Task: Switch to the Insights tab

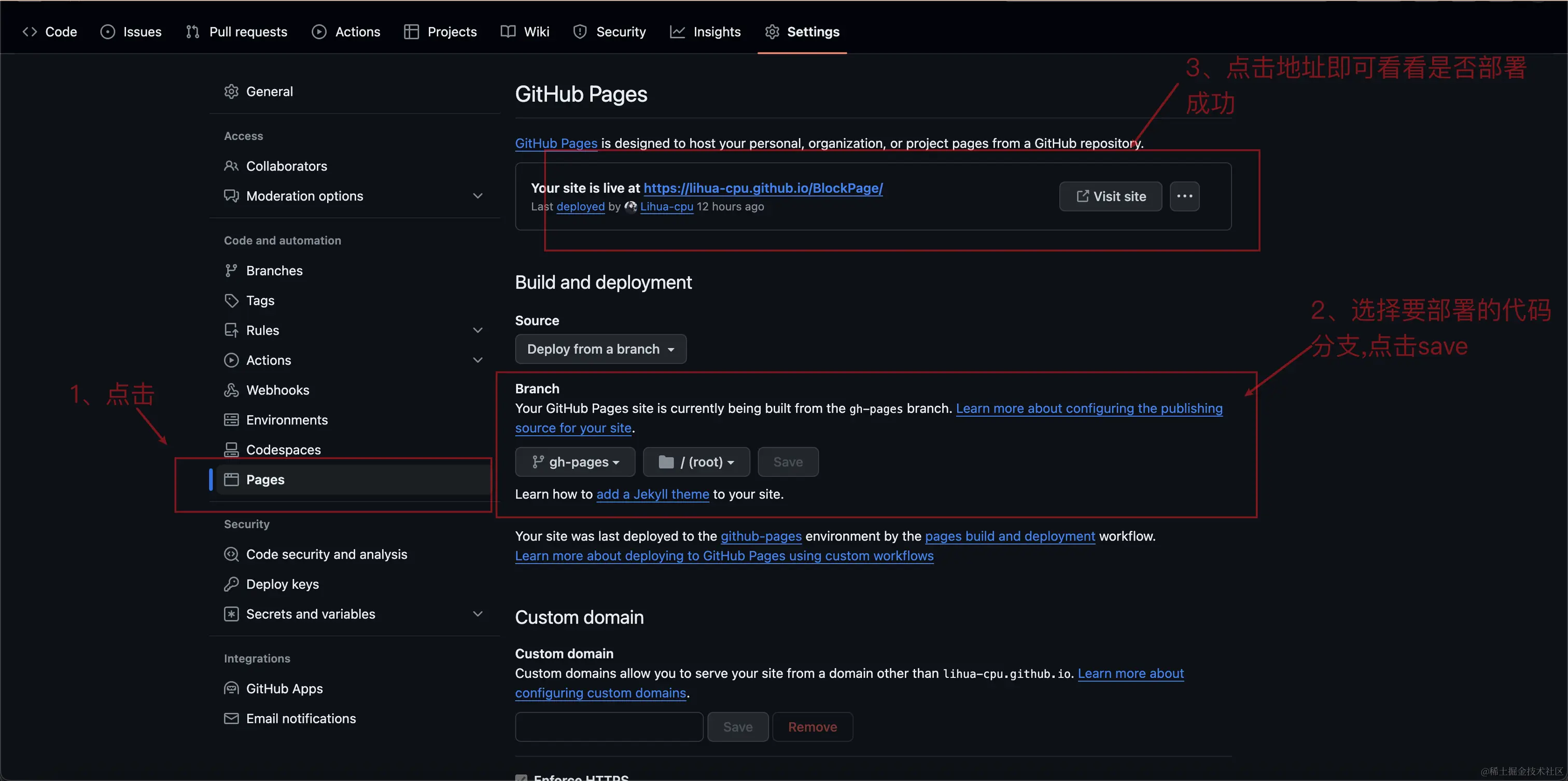Action: (705, 31)
